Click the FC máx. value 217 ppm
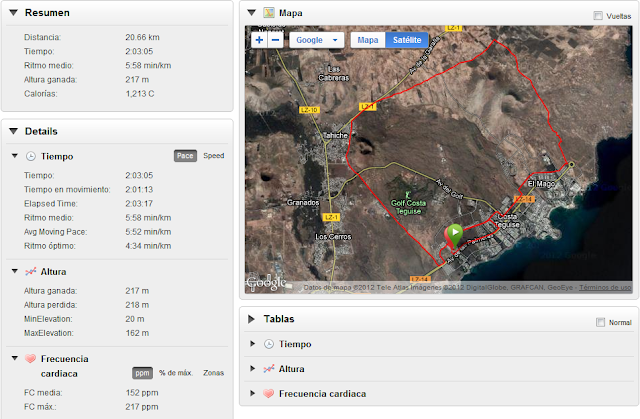640x419 pixels. (142, 407)
